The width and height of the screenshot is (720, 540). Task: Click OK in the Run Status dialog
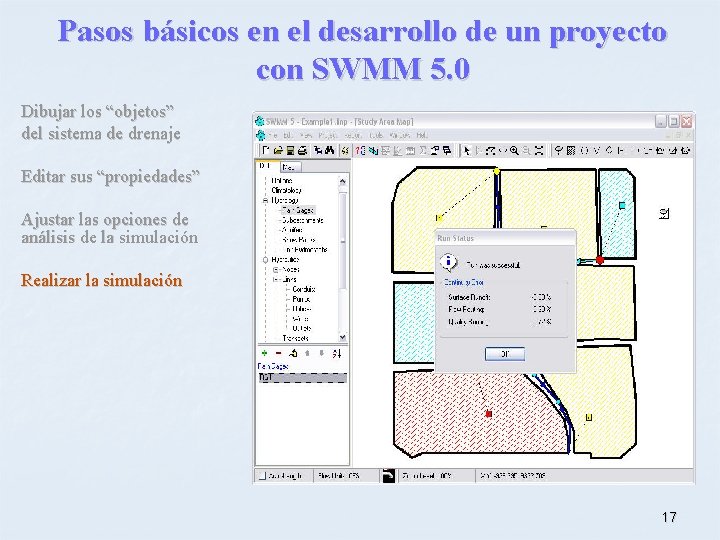tap(505, 354)
